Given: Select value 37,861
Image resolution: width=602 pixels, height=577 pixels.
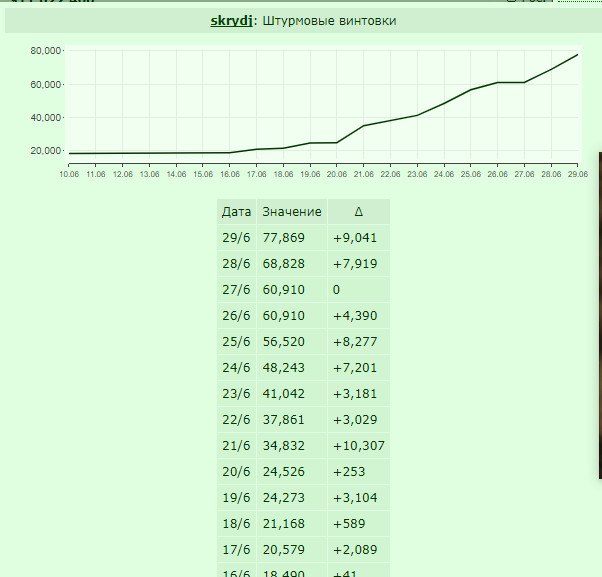Looking at the screenshot, I should 292,420.
